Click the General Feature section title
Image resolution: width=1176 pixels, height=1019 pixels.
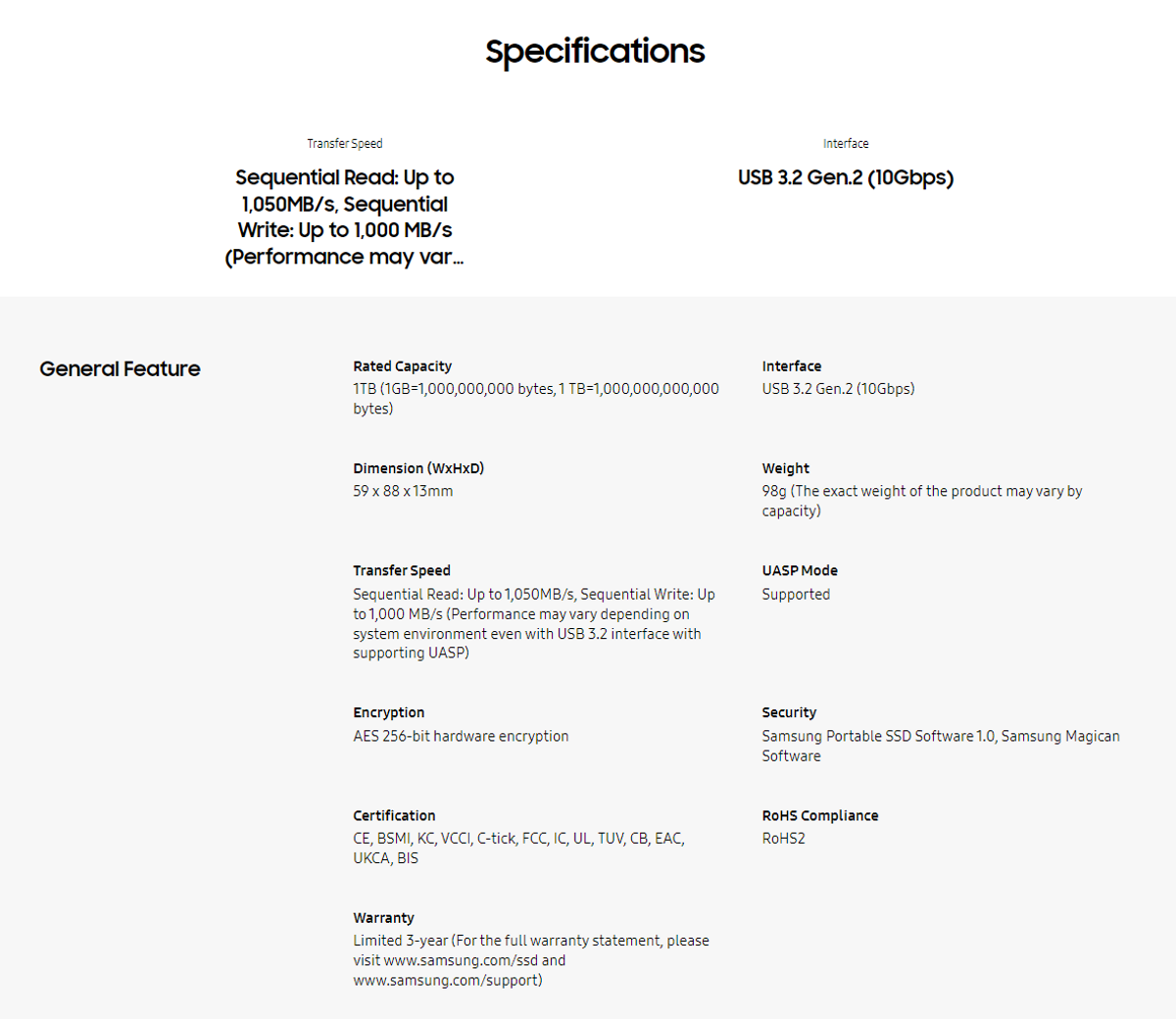pos(120,368)
